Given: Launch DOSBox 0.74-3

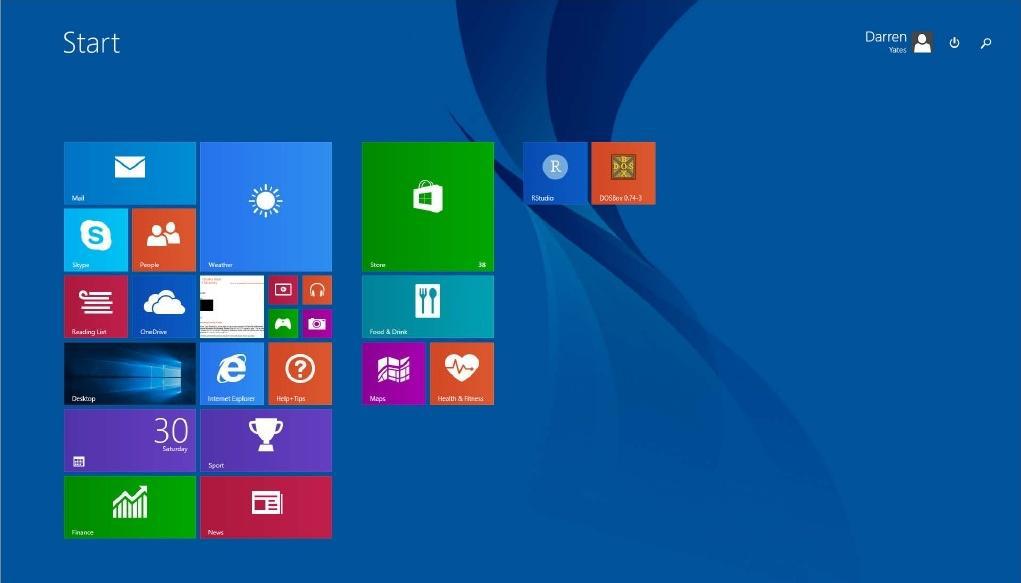Looking at the screenshot, I should [623, 173].
